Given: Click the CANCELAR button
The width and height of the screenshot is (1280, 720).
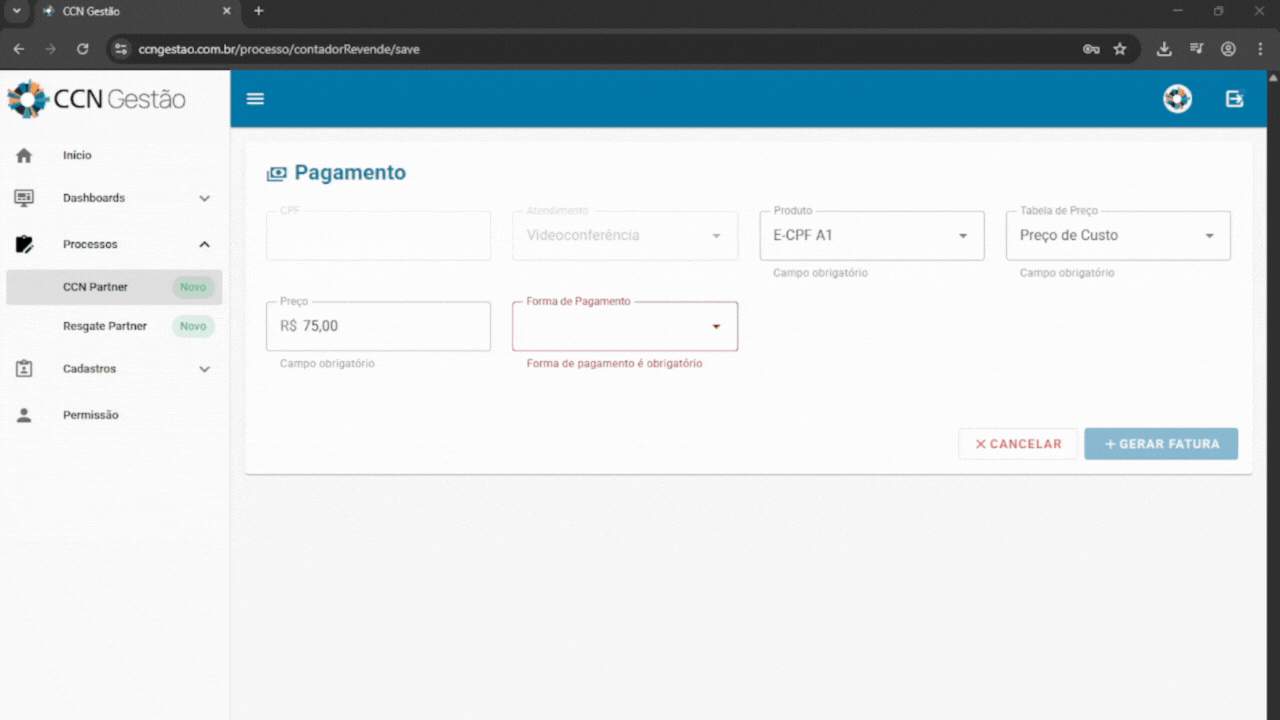Looking at the screenshot, I should tap(1017, 443).
